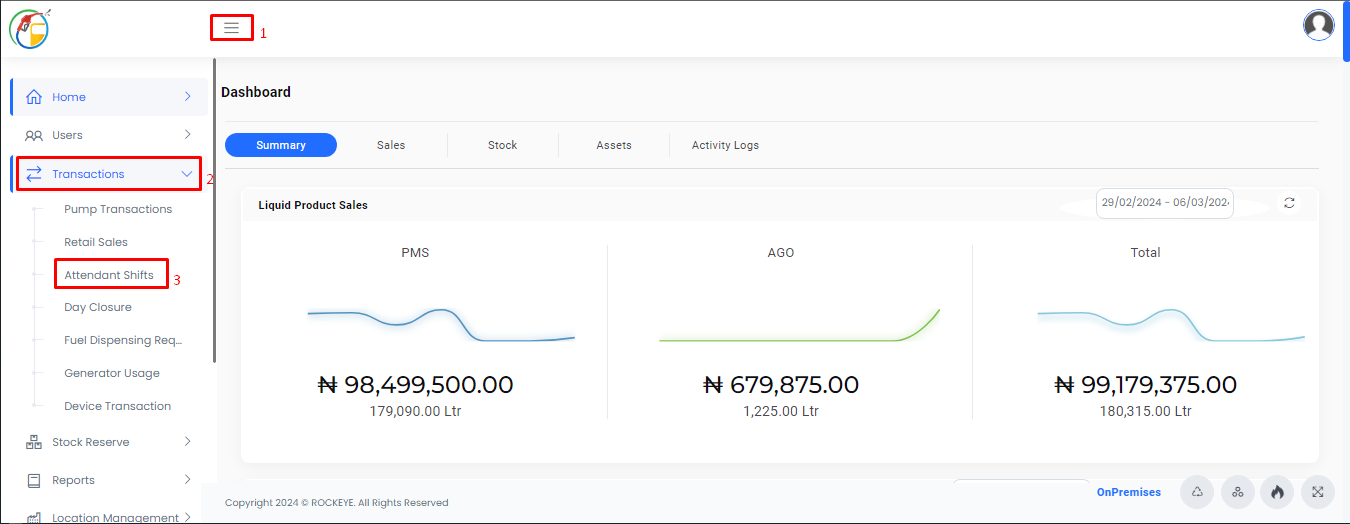Click the refresh icon in Liquid Product Sales

click(1289, 203)
